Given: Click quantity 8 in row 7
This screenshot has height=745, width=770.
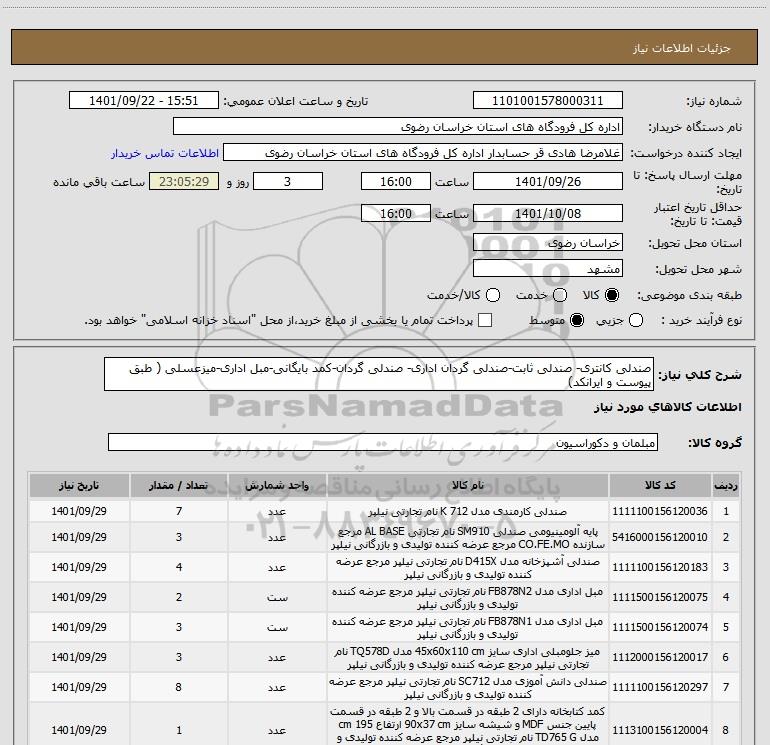Looking at the screenshot, I should pyautogui.click(x=179, y=687).
